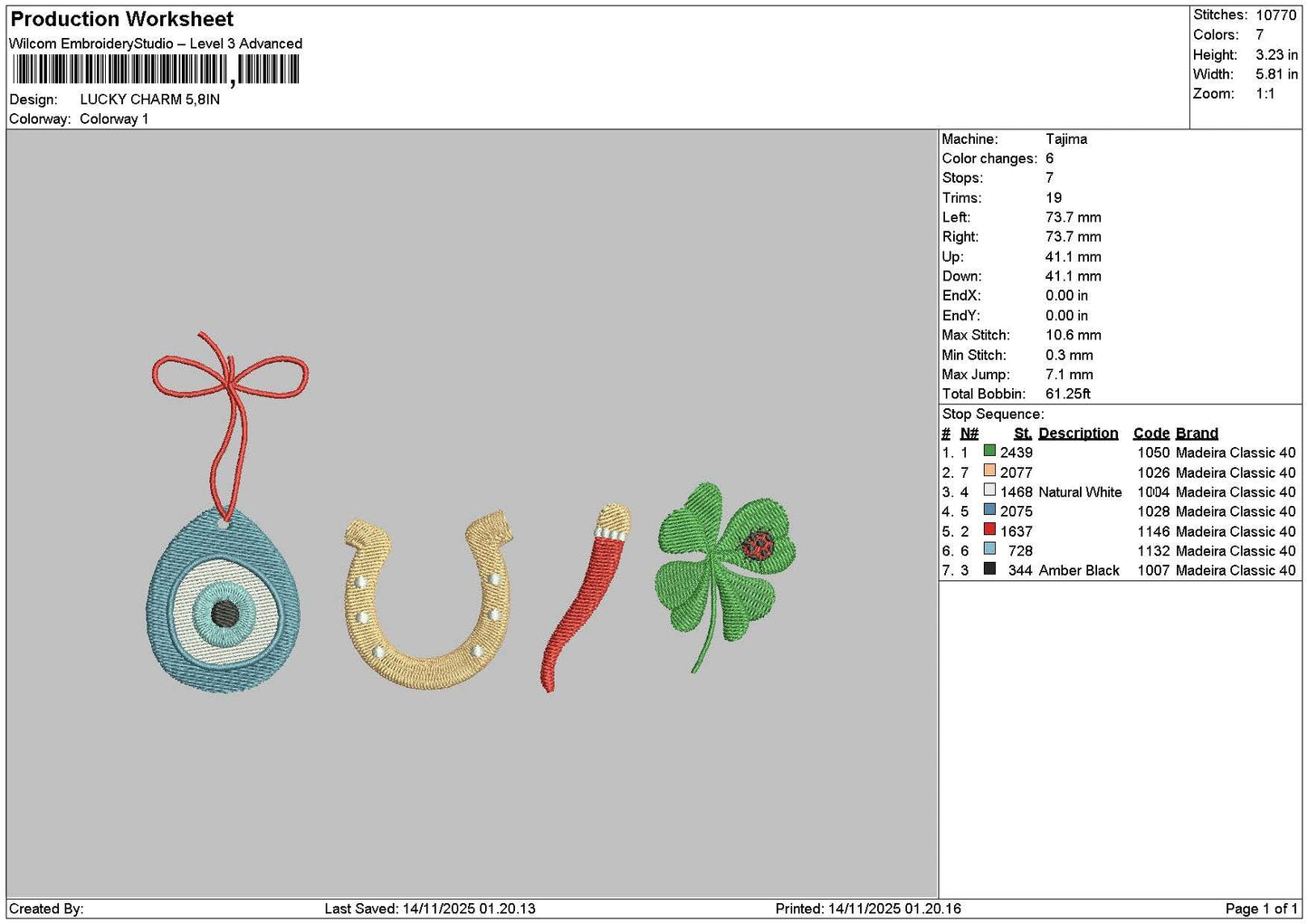
Task: Click 'Wilcom EmbroideryStudio – Level 3 Advanced' text
Action: [x=156, y=43]
